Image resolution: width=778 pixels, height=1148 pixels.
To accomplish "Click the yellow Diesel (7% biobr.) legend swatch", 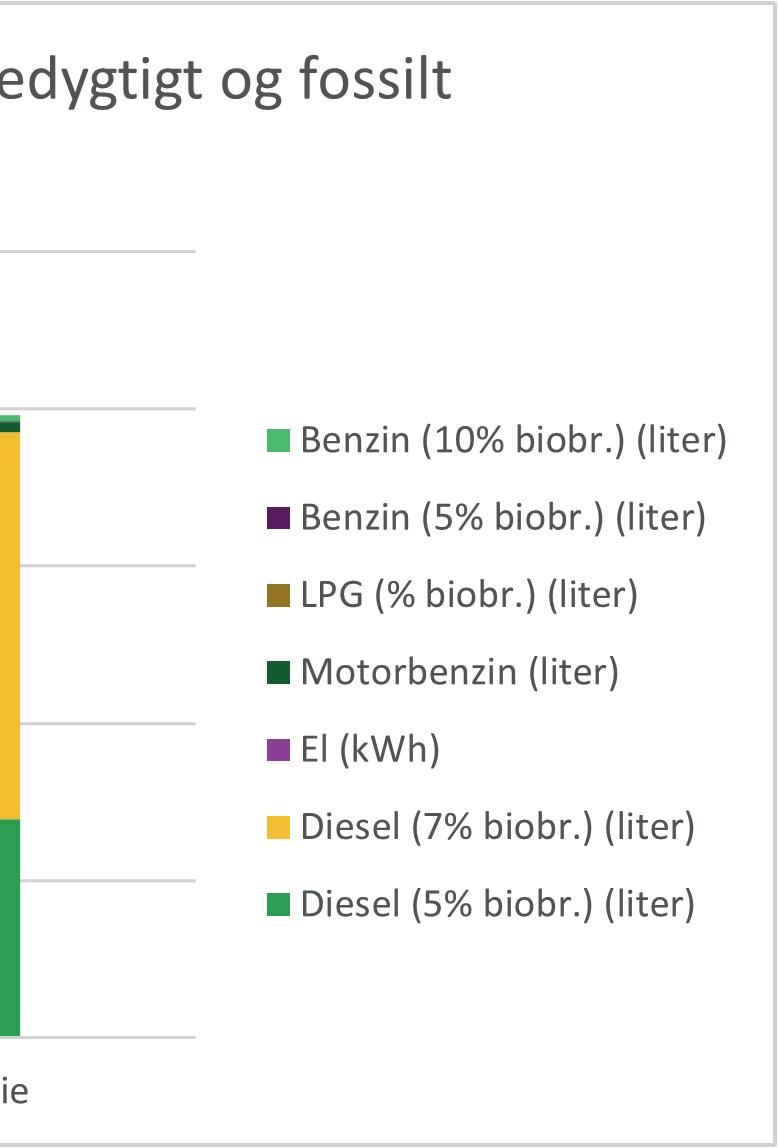I will pyautogui.click(x=278, y=827).
